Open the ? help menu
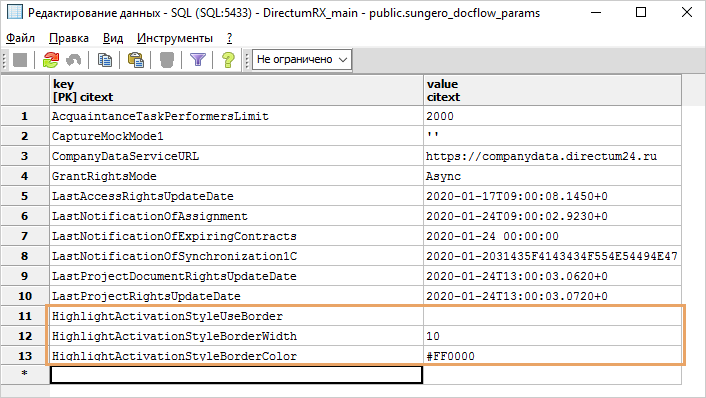The width and height of the screenshot is (706, 398). click(x=230, y=38)
